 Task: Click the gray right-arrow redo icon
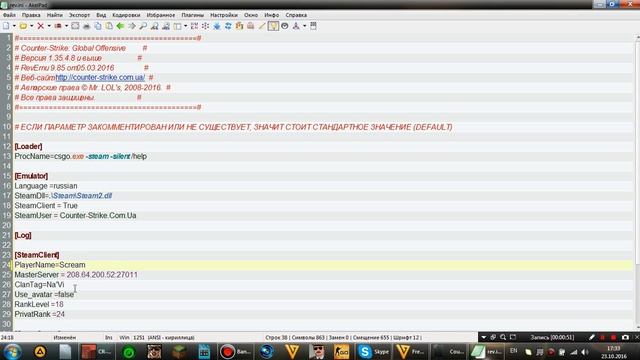coord(132,26)
